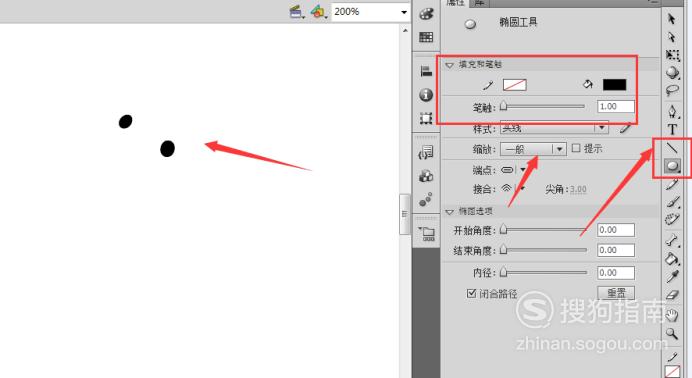The width and height of the screenshot is (692, 378).
Task: Open the 200% zoom dropdown
Action: click(404, 12)
